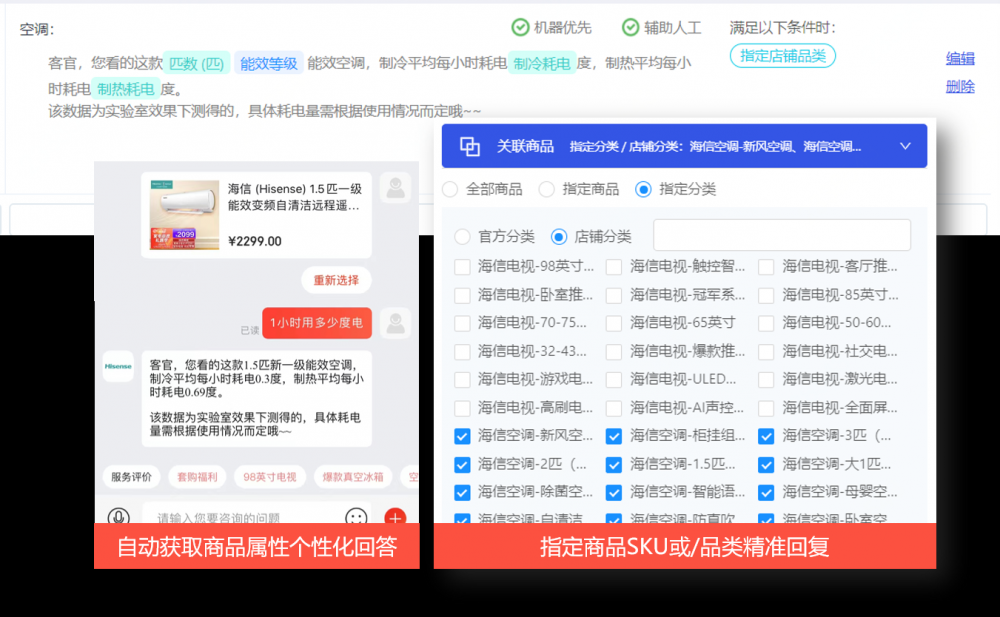Click the user avatar beside 1小时用多少度电
The width and height of the screenshot is (1000, 617).
pyautogui.click(x=395, y=323)
